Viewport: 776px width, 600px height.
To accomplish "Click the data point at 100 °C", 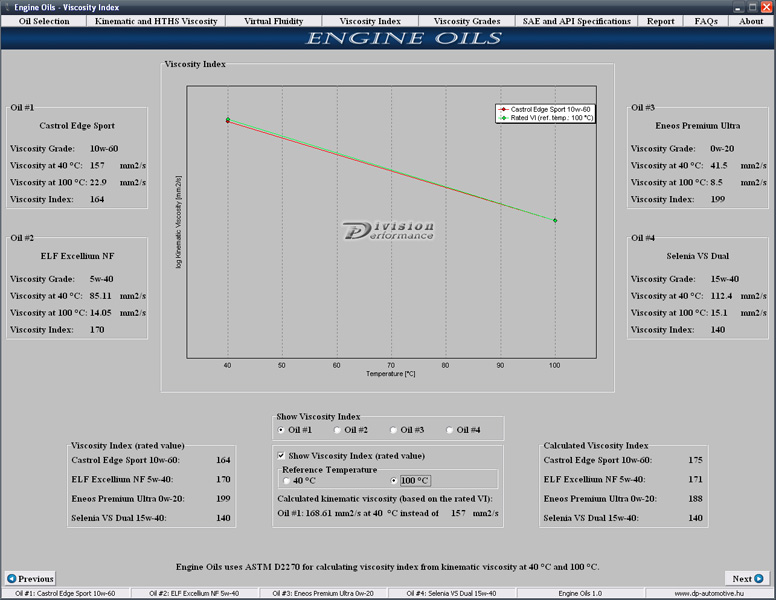I will 555,220.
